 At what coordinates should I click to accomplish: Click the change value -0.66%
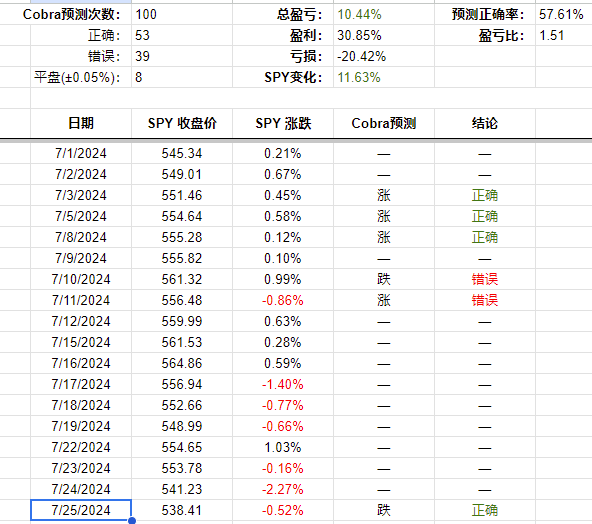coord(283,426)
